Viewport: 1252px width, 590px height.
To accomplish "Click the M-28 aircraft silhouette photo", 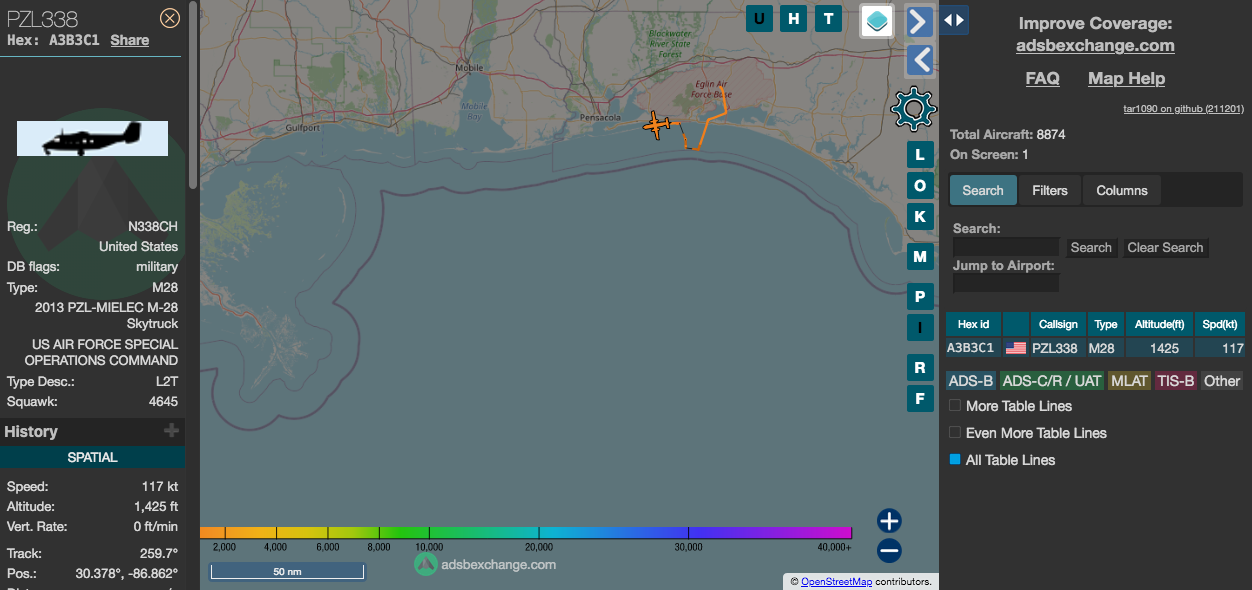I will coord(92,138).
